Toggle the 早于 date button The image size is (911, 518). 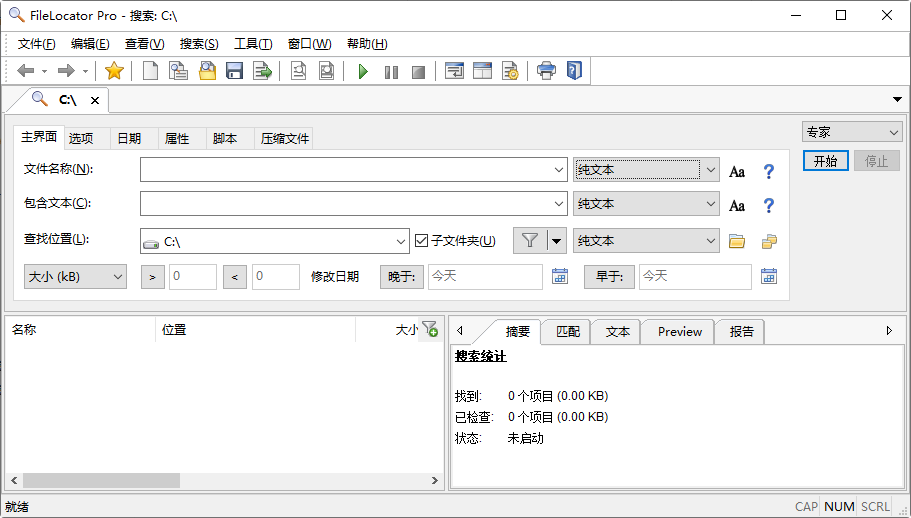[609, 277]
